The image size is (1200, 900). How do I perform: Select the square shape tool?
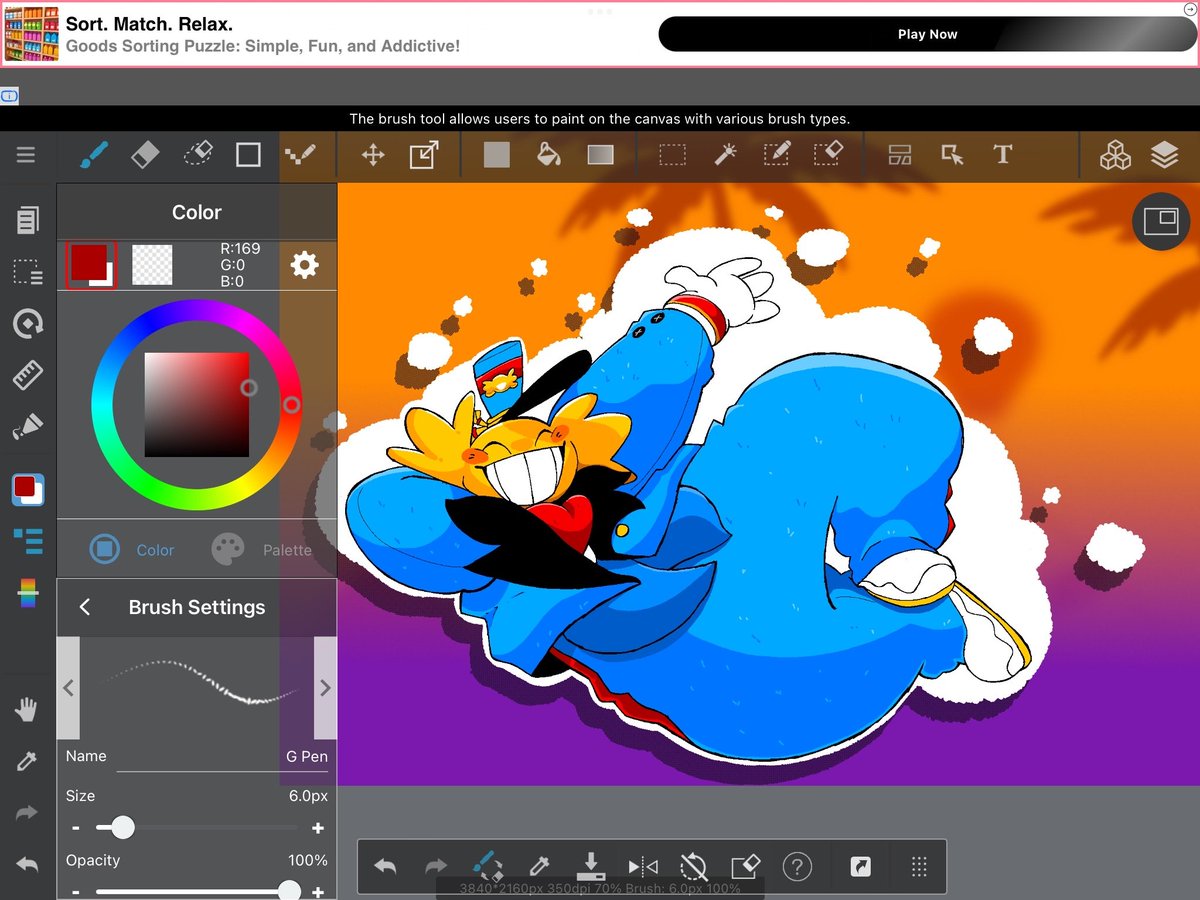[248, 155]
